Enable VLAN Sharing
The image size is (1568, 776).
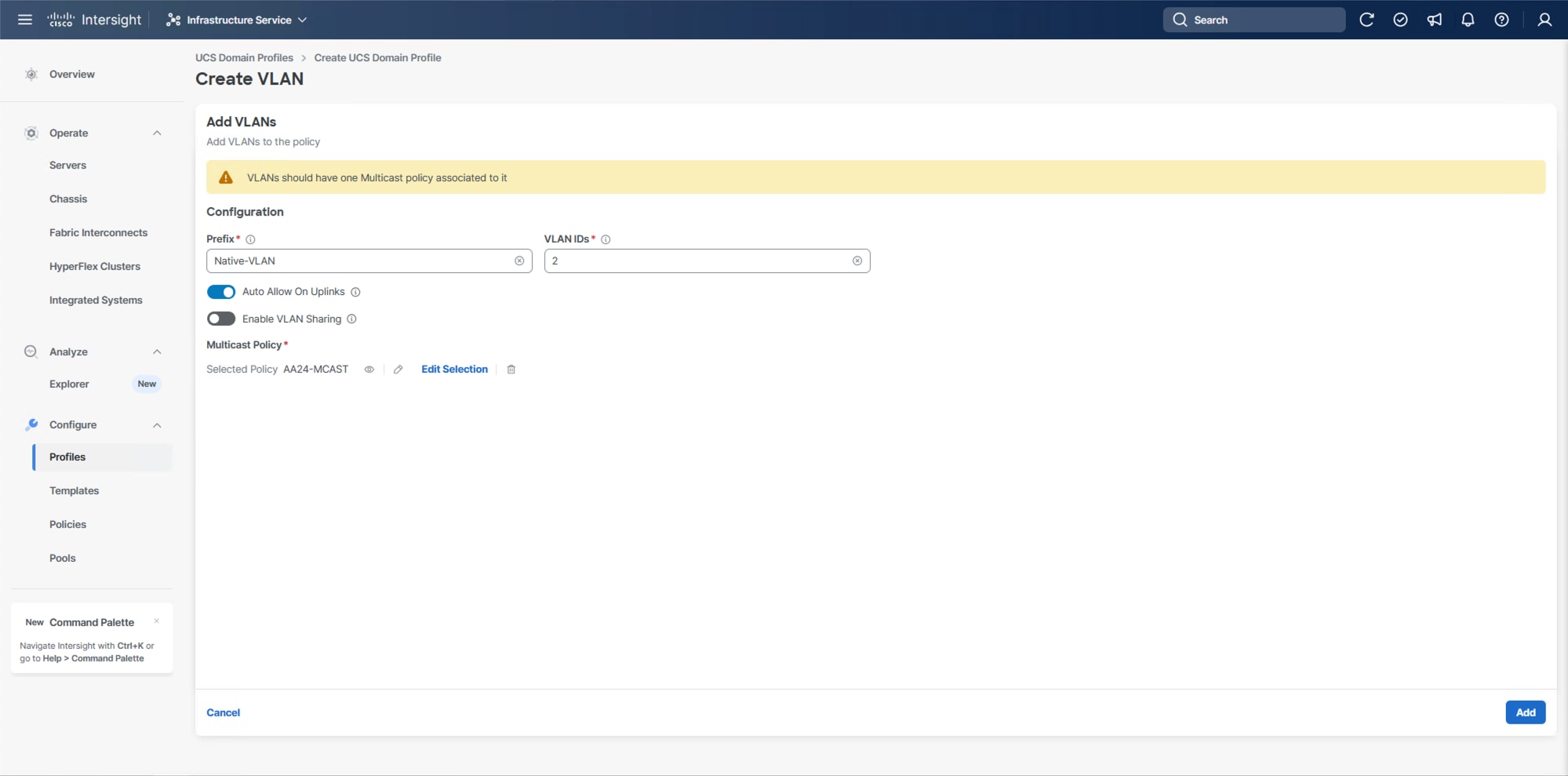[x=220, y=319]
